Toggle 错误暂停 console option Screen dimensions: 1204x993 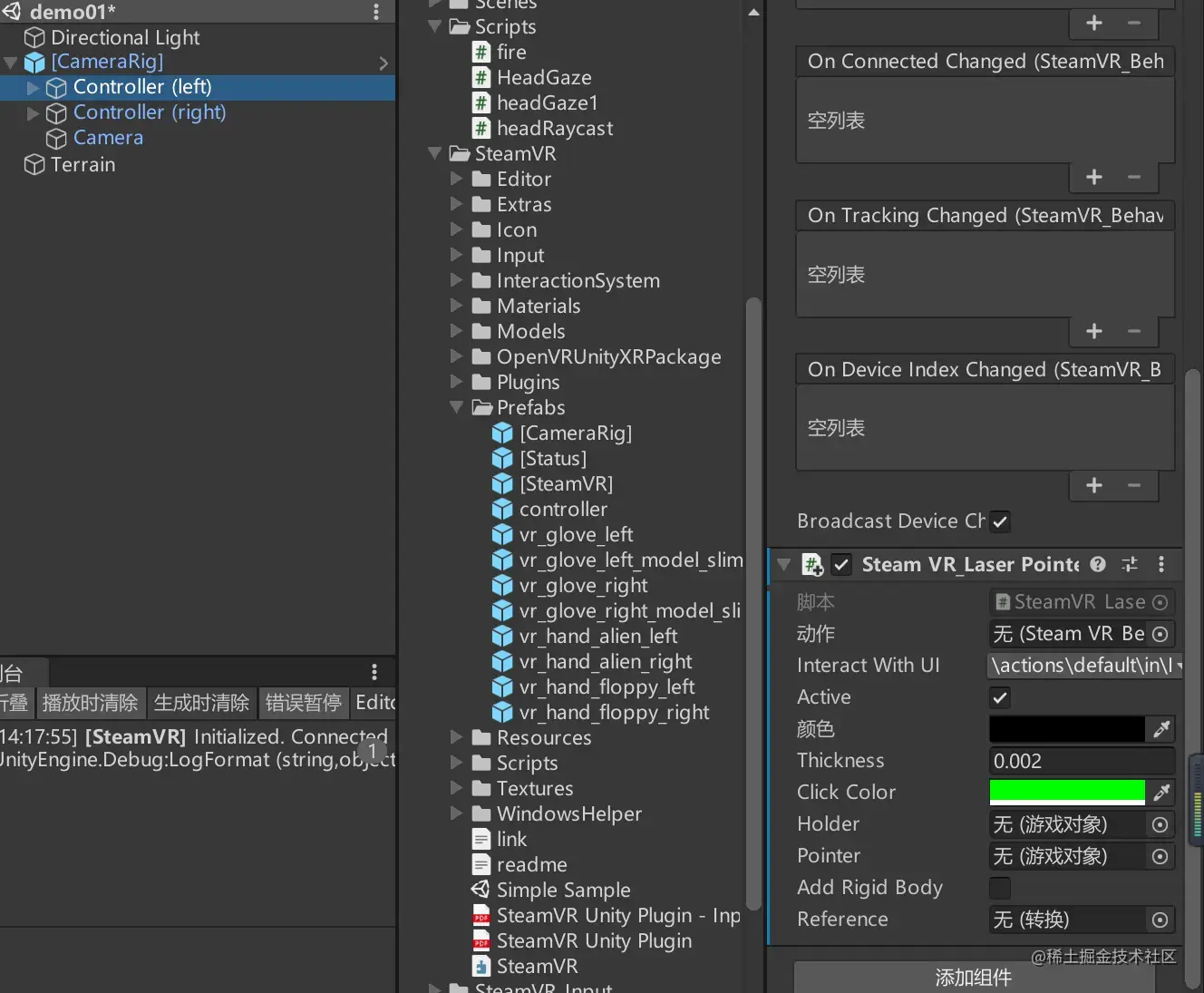[x=304, y=703]
